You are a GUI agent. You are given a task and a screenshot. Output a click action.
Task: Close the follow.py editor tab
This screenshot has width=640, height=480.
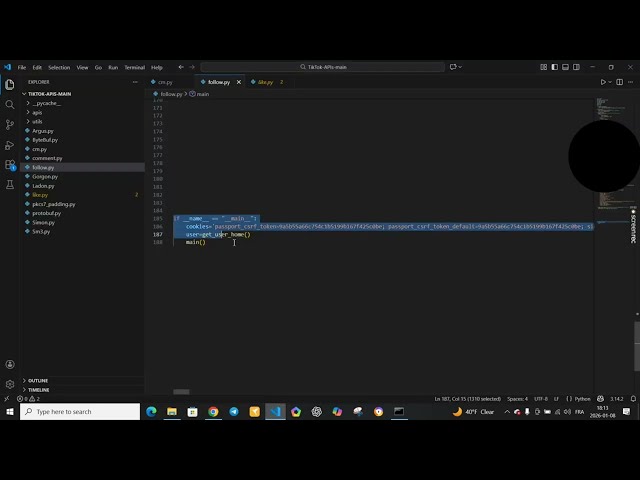coord(239,82)
